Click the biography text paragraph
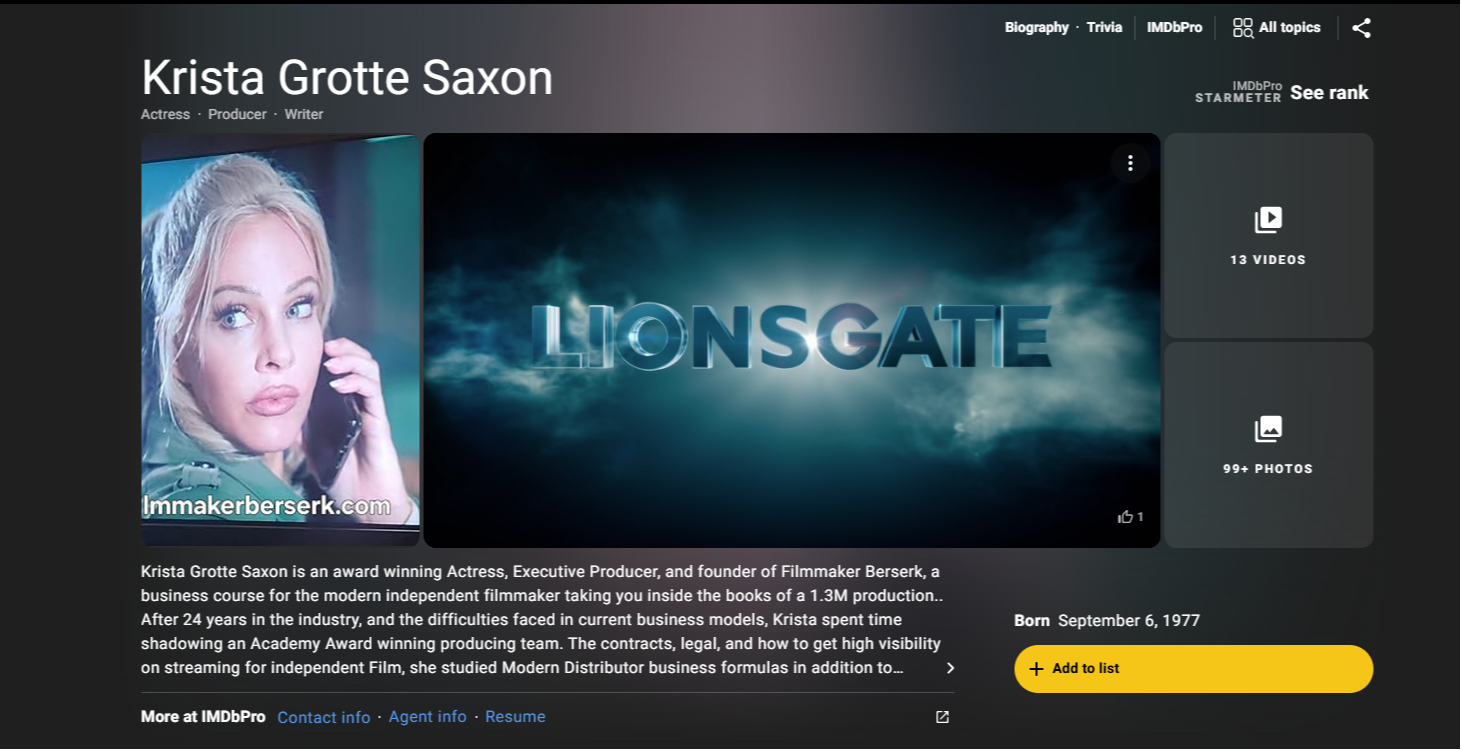This screenshot has width=1461, height=750. (542, 620)
